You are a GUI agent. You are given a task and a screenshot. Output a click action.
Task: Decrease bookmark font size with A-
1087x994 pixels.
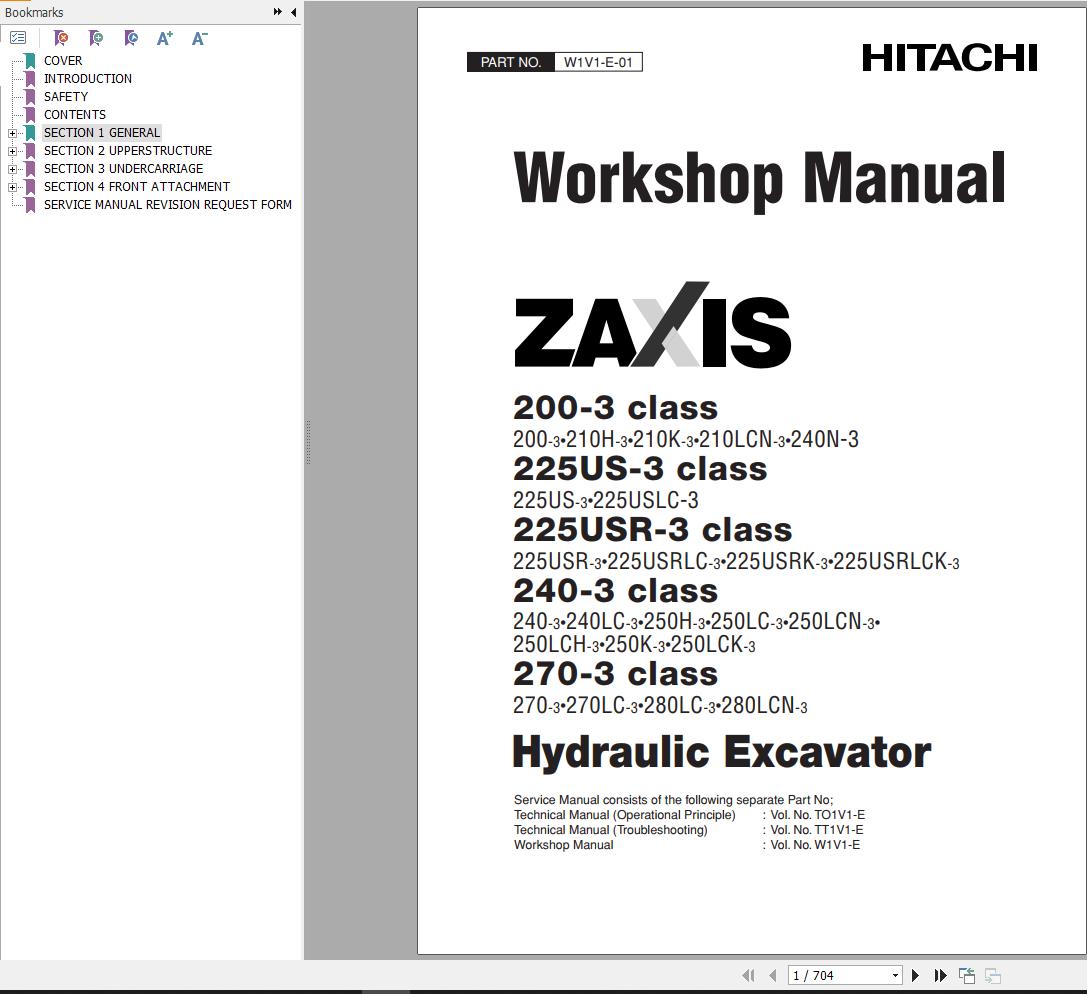click(199, 38)
